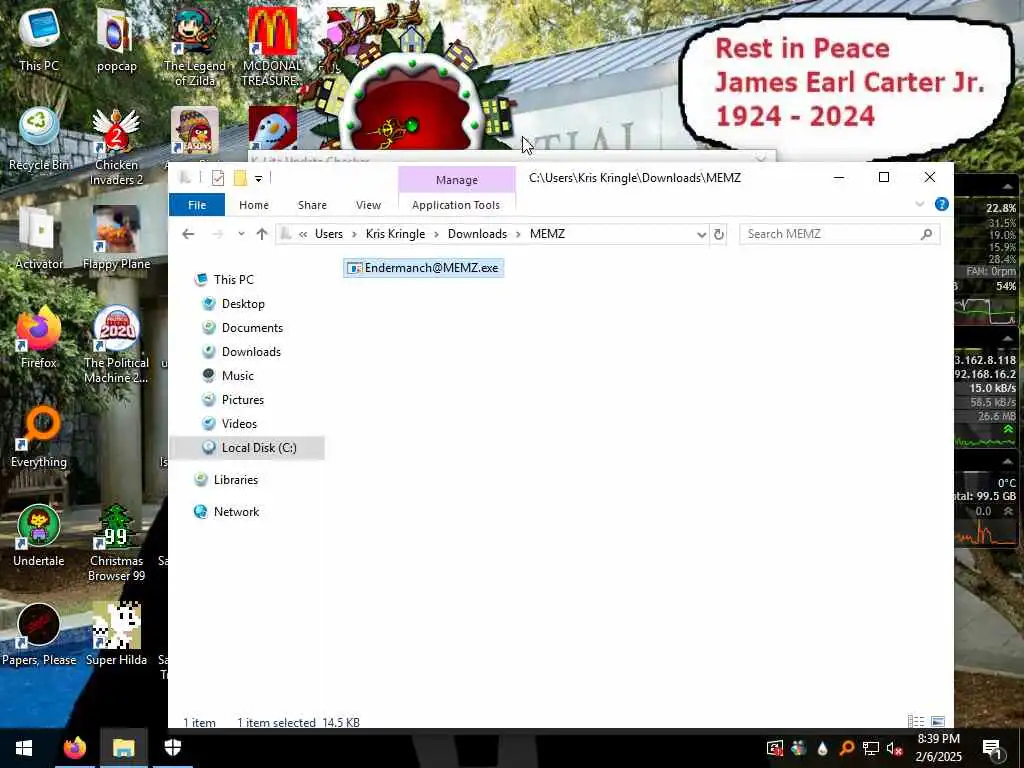Switch to details view layout icon
Image resolution: width=1024 pixels, height=768 pixels.
tap(916, 722)
